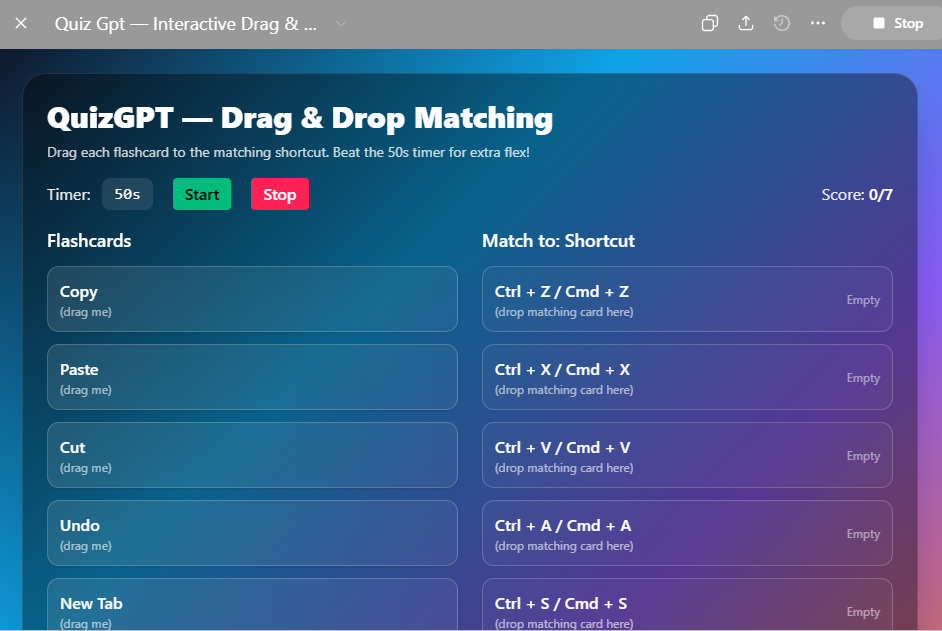The image size is (942, 631).
Task: Select the Copy flashcard
Action: (252, 299)
